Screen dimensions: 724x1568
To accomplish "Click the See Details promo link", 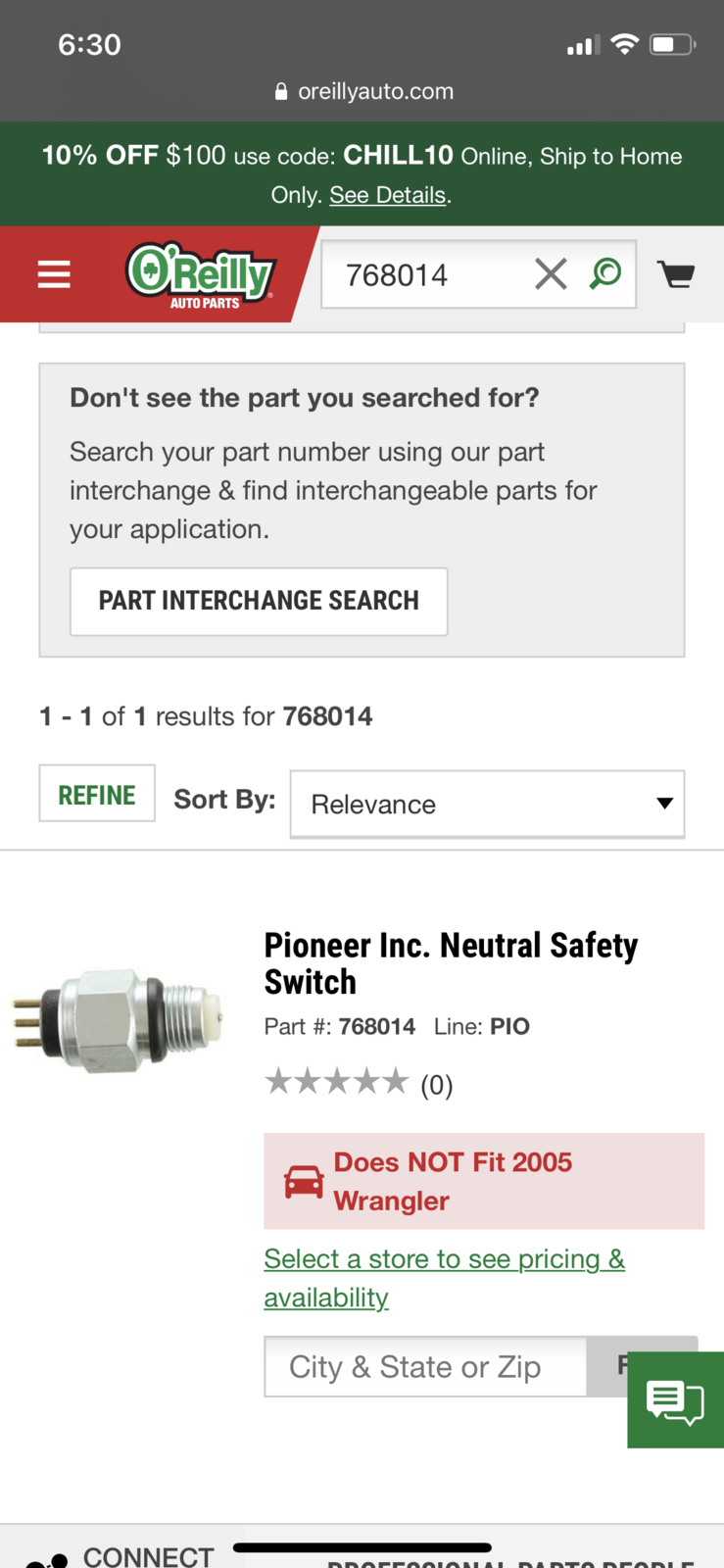I will 388,195.
